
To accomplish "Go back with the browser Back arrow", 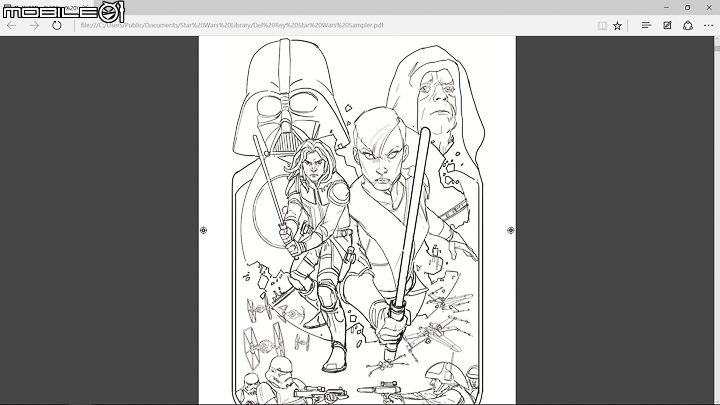I will [11, 26].
